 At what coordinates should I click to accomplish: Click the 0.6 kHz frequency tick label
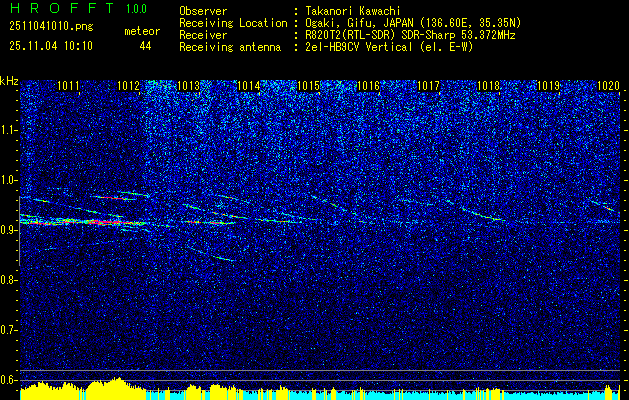pos(8,380)
